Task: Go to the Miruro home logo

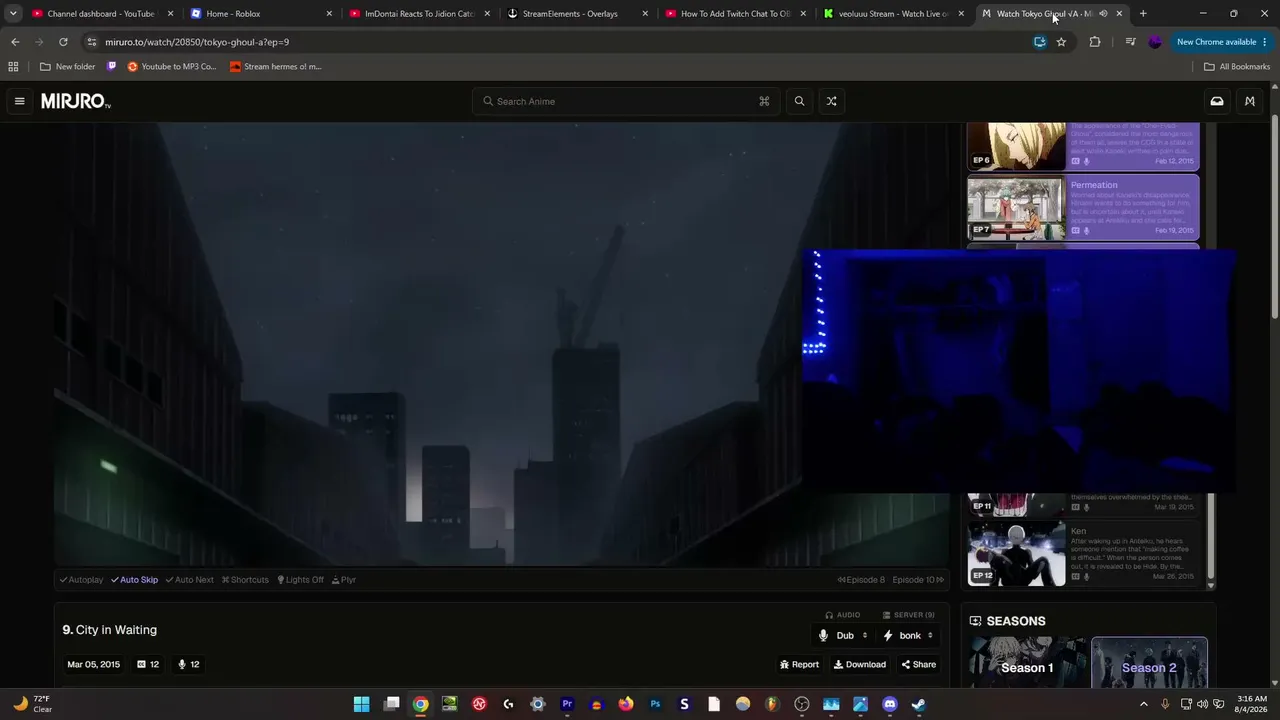Action: (x=76, y=101)
